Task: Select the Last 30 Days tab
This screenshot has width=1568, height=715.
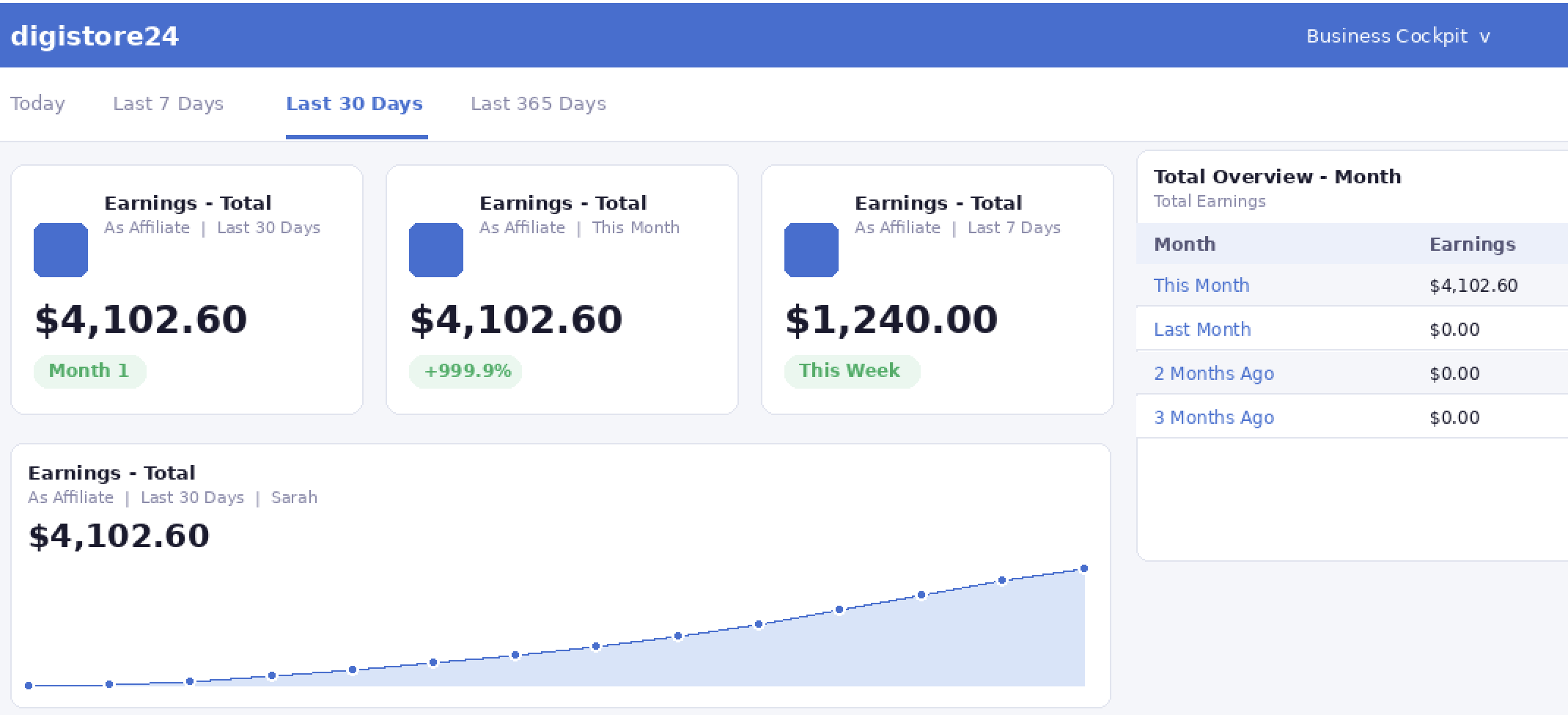Action: tap(355, 103)
